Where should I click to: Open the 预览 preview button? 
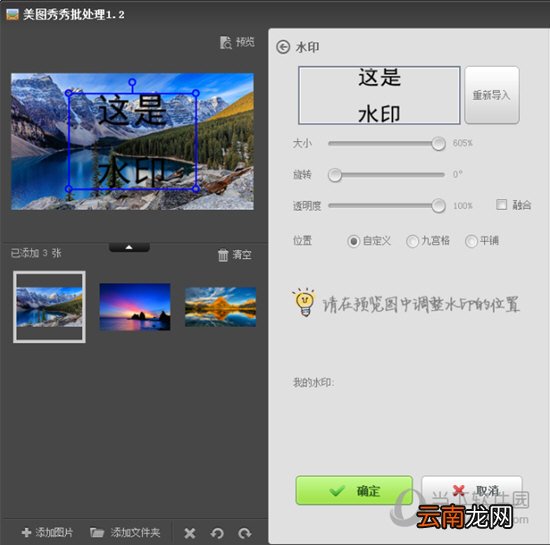tap(237, 42)
